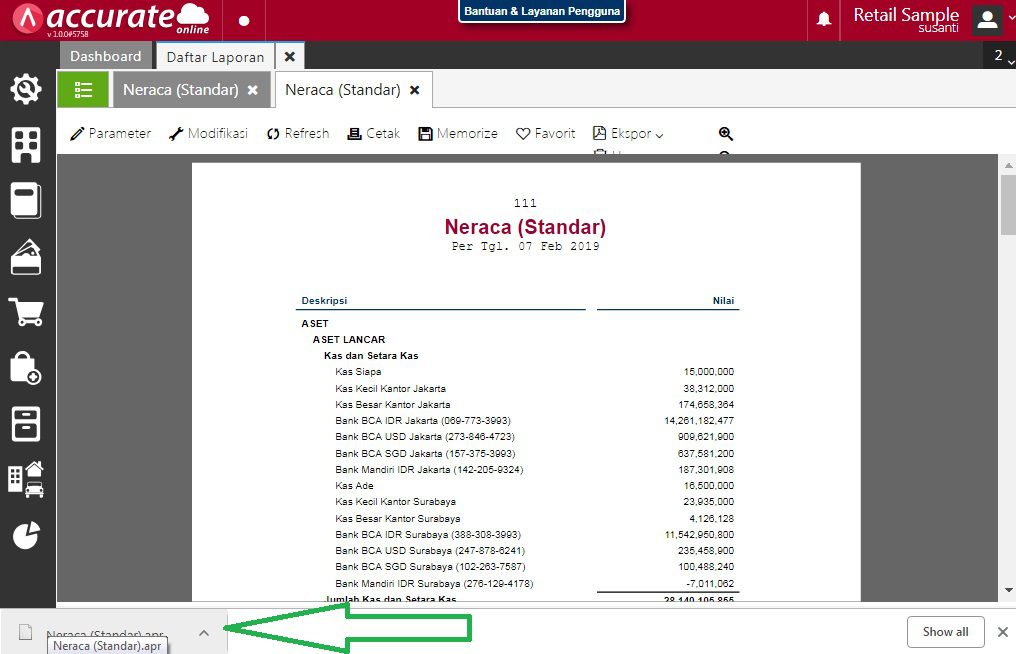The height and width of the screenshot is (654, 1016).
Task: Switch to the Dashboard tab
Action: (x=105, y=55)
